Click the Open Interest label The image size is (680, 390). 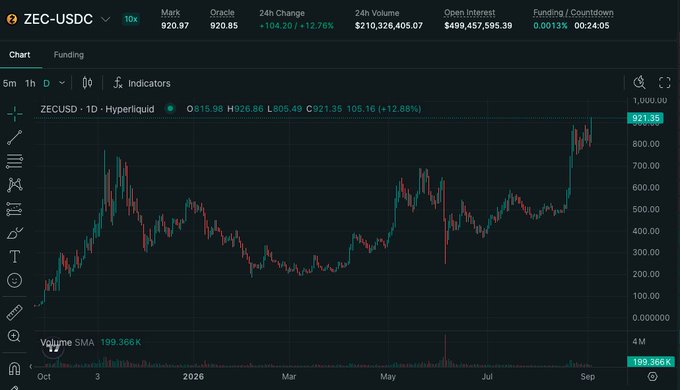(x=469, y=13)
